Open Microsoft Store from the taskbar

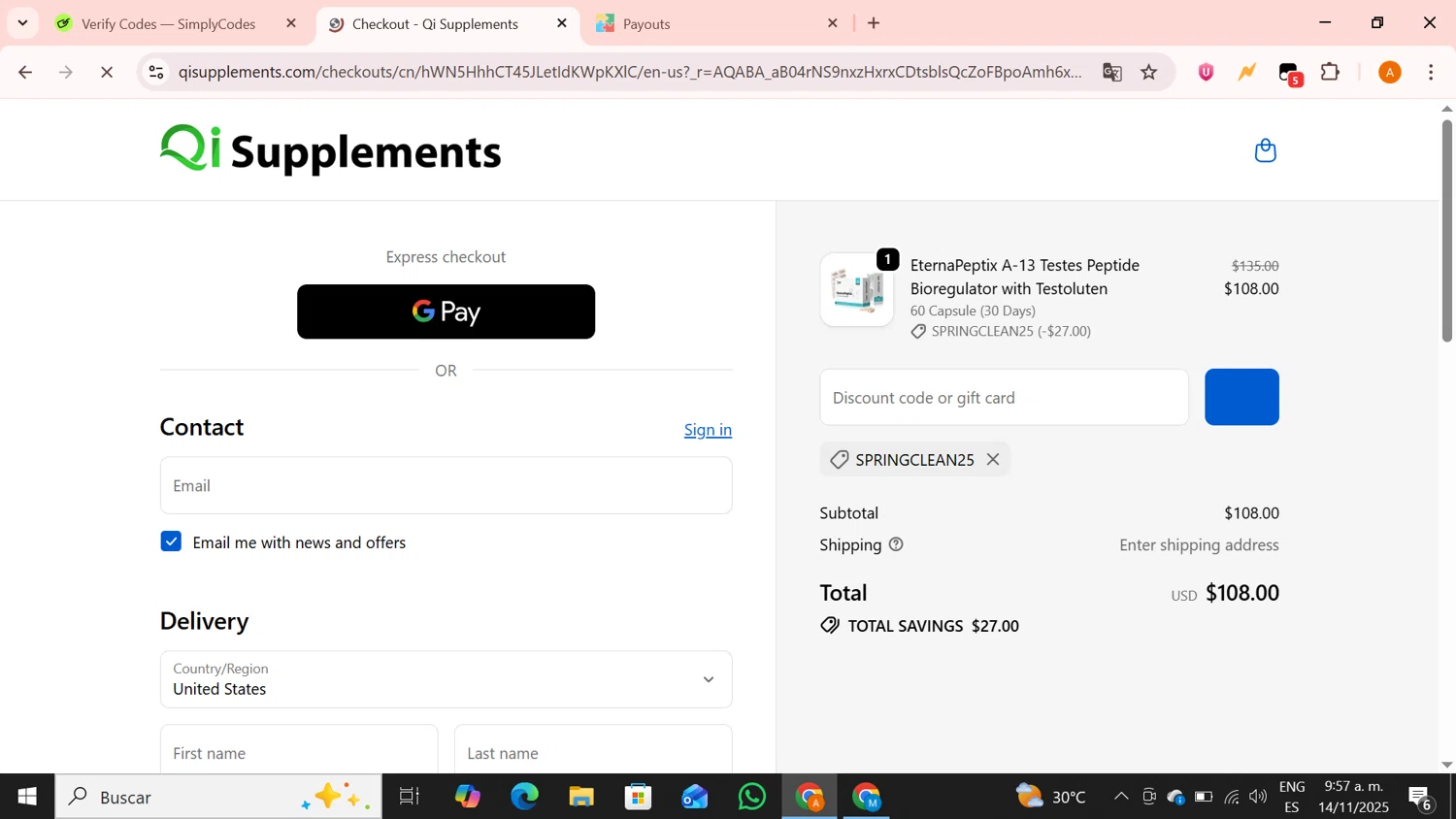click(x=638, y=797)
